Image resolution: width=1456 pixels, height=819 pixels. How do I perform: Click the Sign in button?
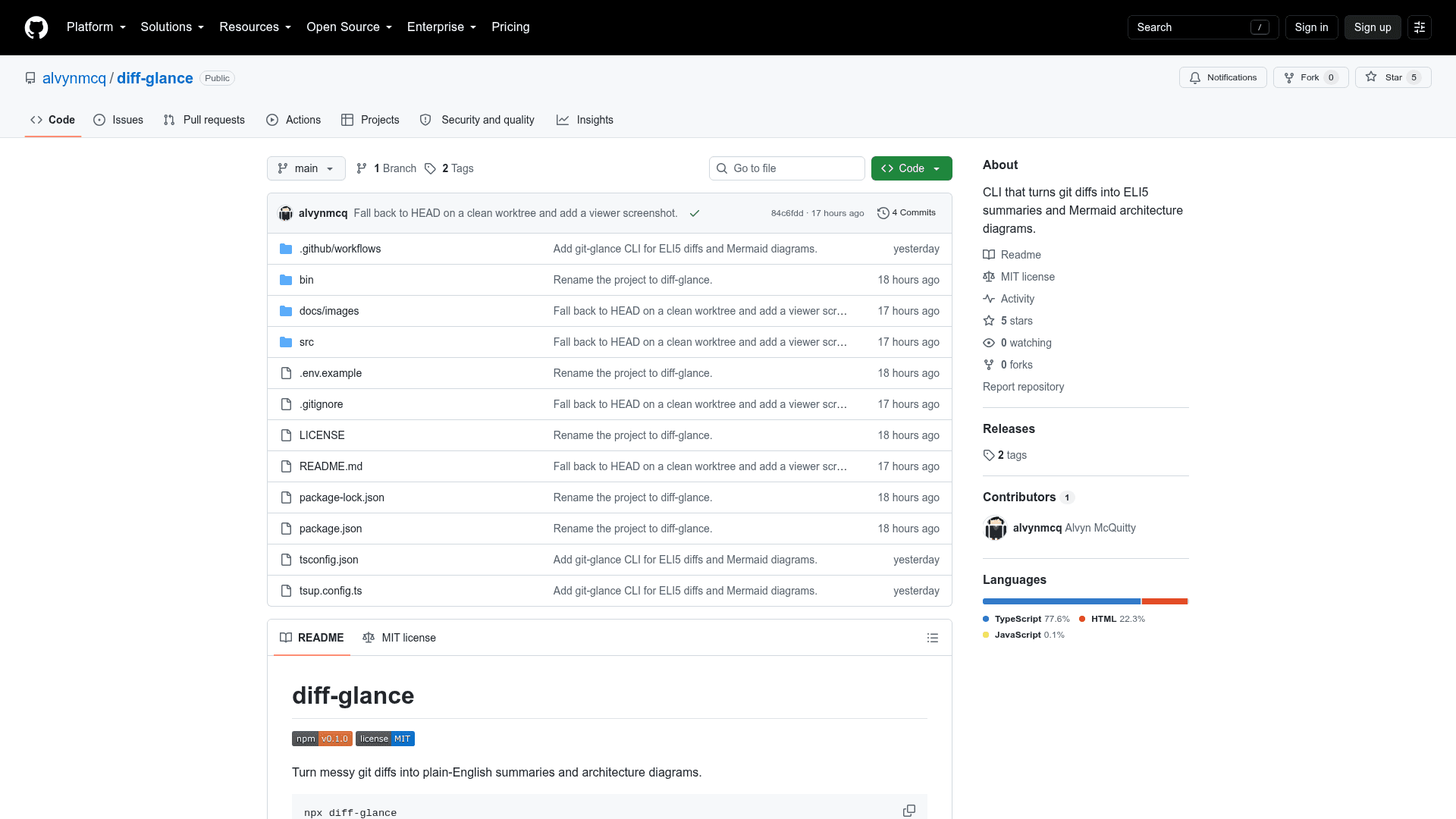(x=1311, y=27)
